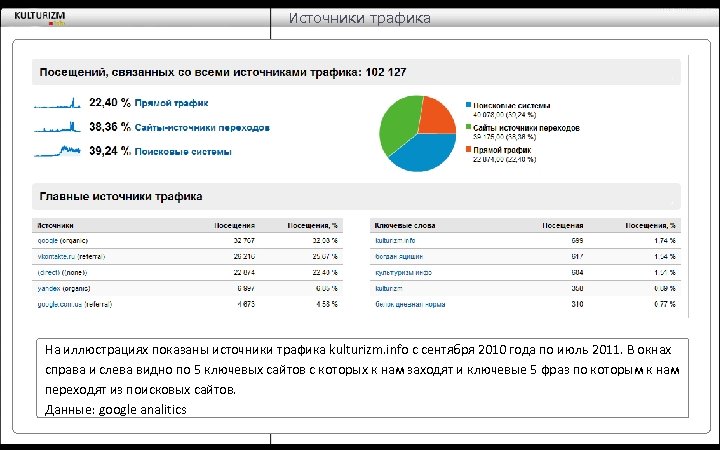Click the Источники column header
The height and width of the screenshot is (450, 720).
(55, 225)
